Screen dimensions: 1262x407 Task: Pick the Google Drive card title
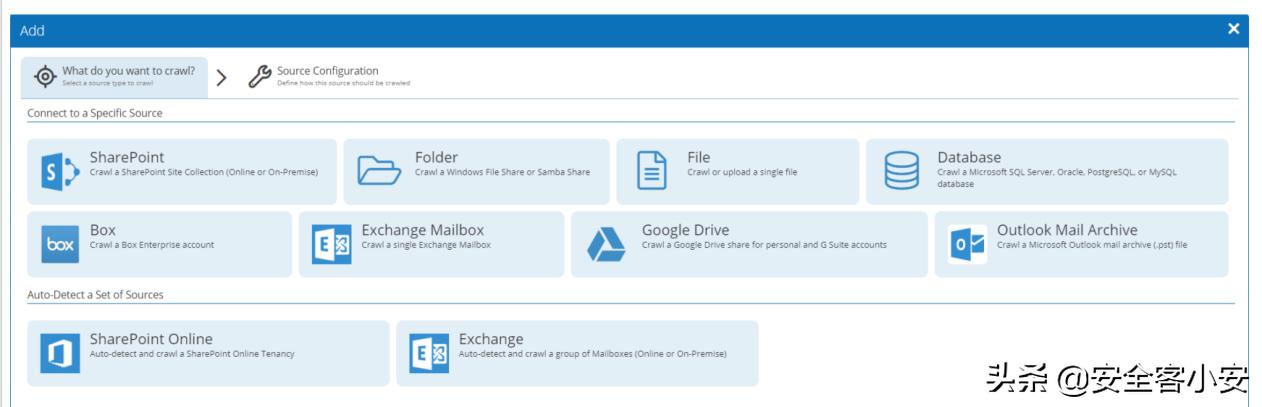click(x=685, y=230)
